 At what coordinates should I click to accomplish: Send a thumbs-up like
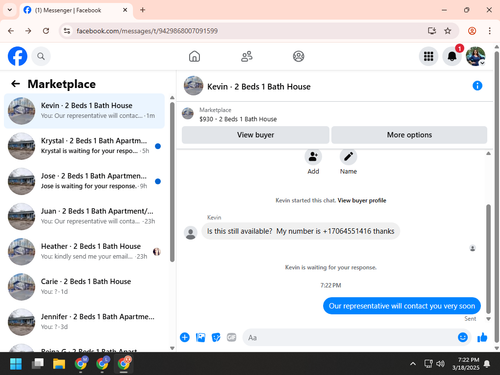pos(482,337)
